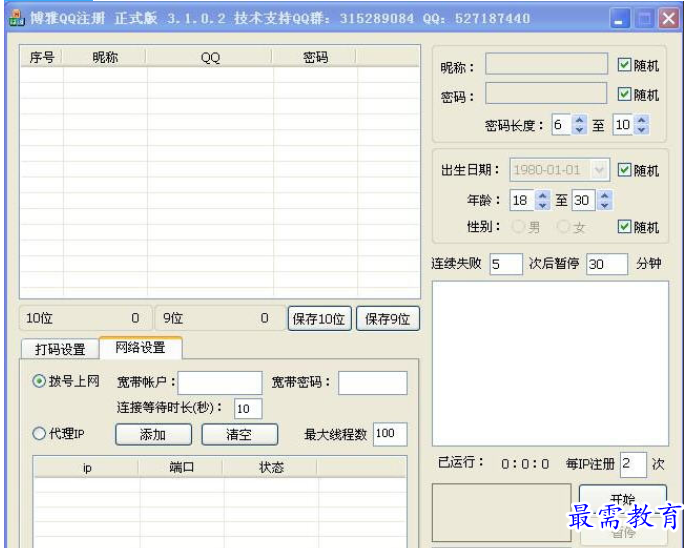The height and width of the screenshot is (548, 690).
Task: Click the log output text area
Action: pyautogui.click(x=550, y=364)
